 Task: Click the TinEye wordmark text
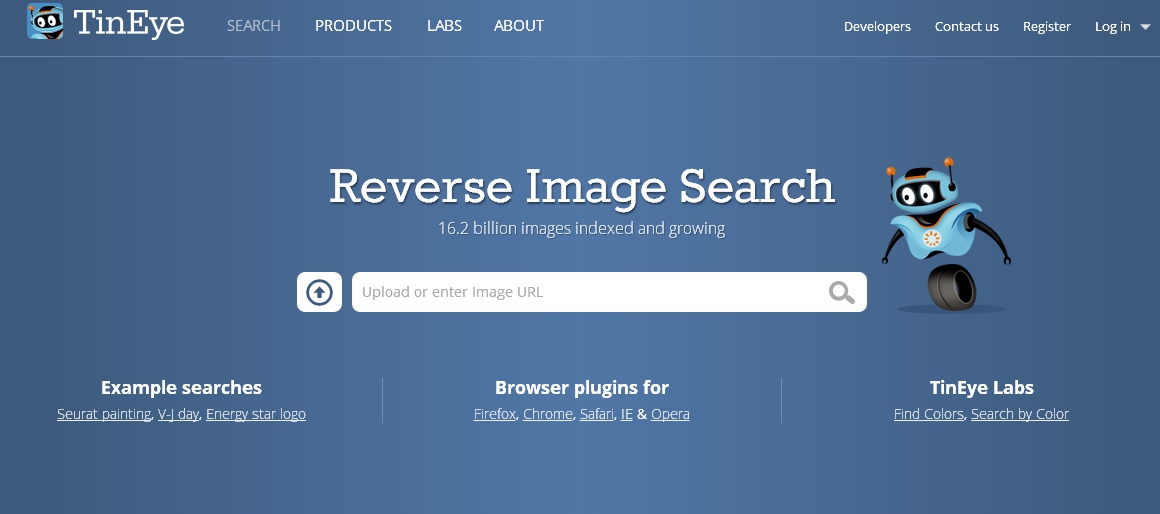click(x=129, y=24)
